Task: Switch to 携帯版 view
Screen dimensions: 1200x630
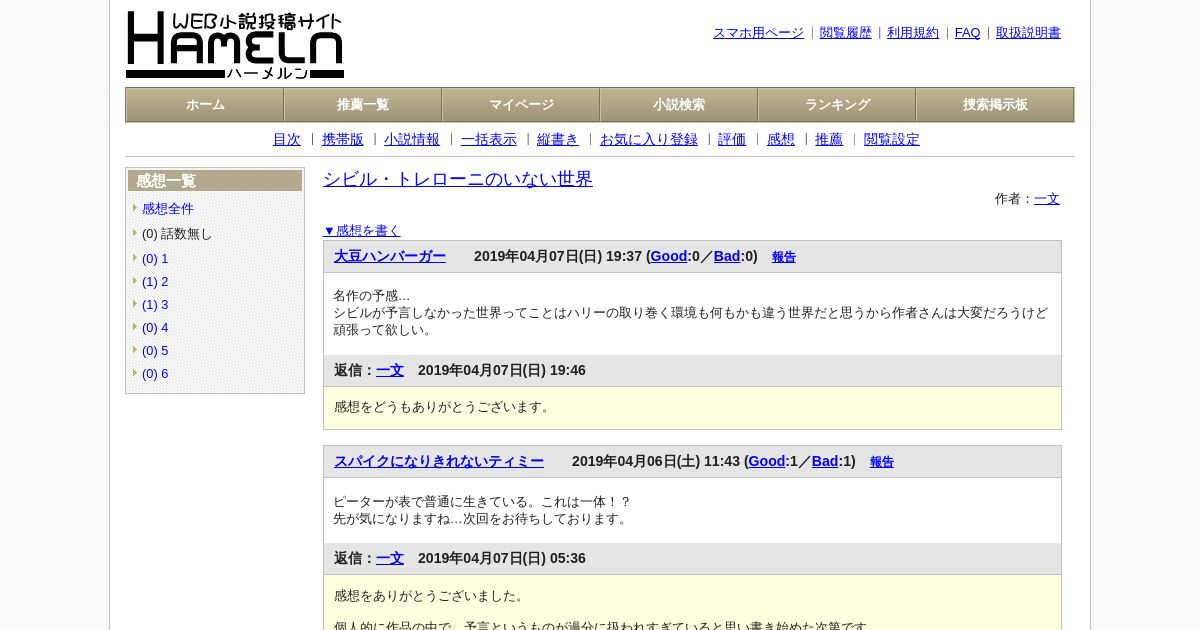Action: (x=343, y=140)
